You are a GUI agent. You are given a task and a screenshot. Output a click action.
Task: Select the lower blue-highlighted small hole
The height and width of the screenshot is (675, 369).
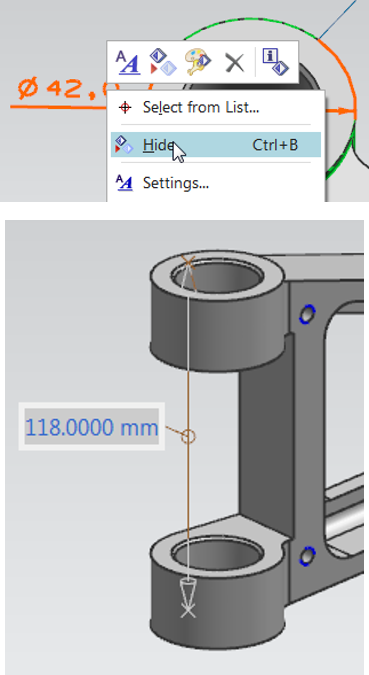tap(307, 556)
